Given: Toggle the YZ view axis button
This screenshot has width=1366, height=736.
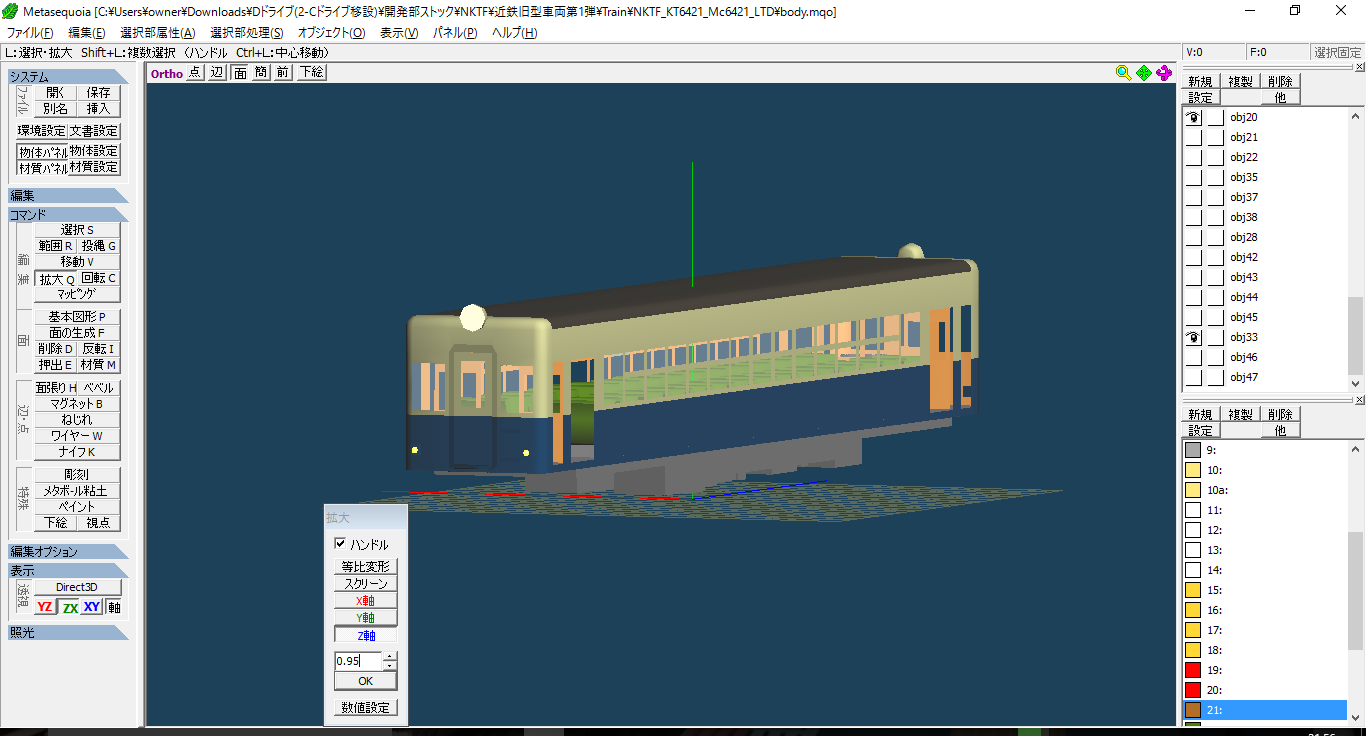Looking at the screenshot, I should pos(45,607).
